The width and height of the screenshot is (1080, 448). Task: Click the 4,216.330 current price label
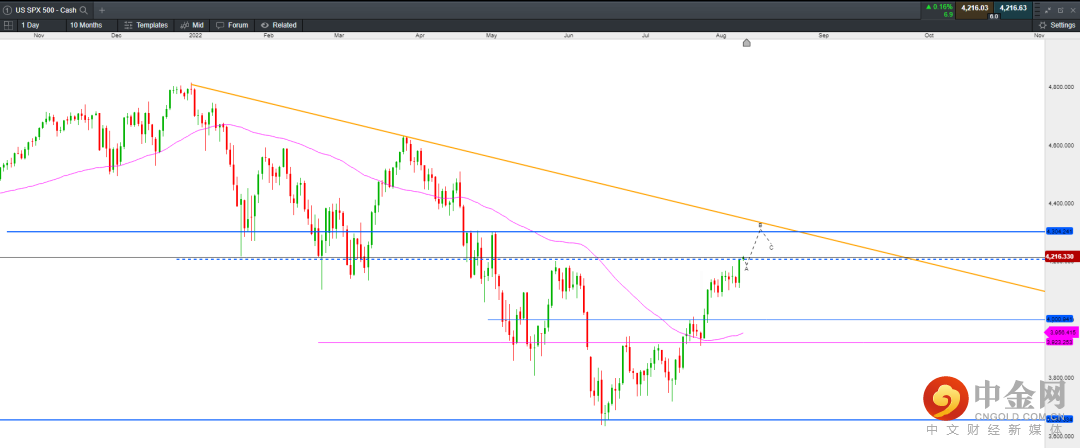click(x=1058, y=257)
